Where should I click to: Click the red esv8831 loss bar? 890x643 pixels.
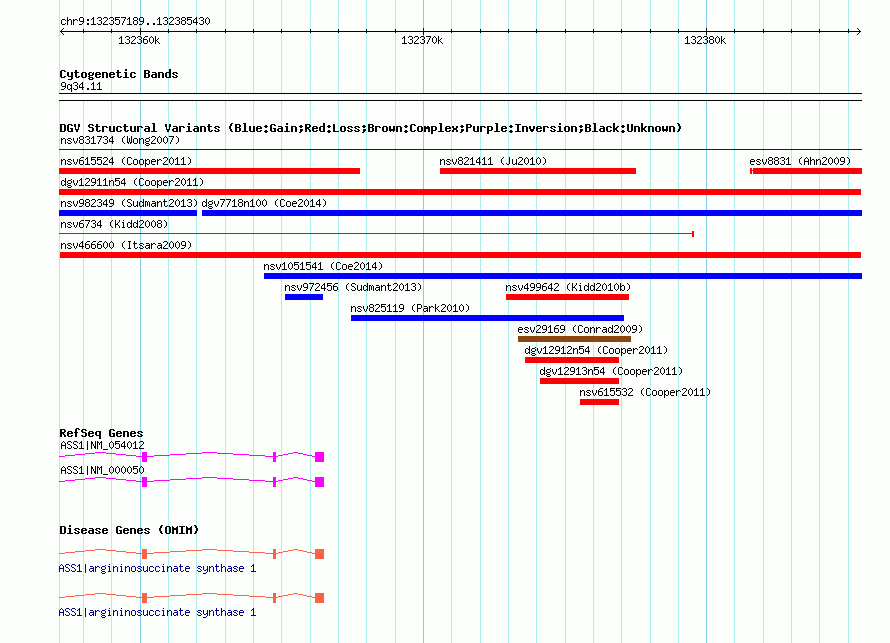coord(806,171)
